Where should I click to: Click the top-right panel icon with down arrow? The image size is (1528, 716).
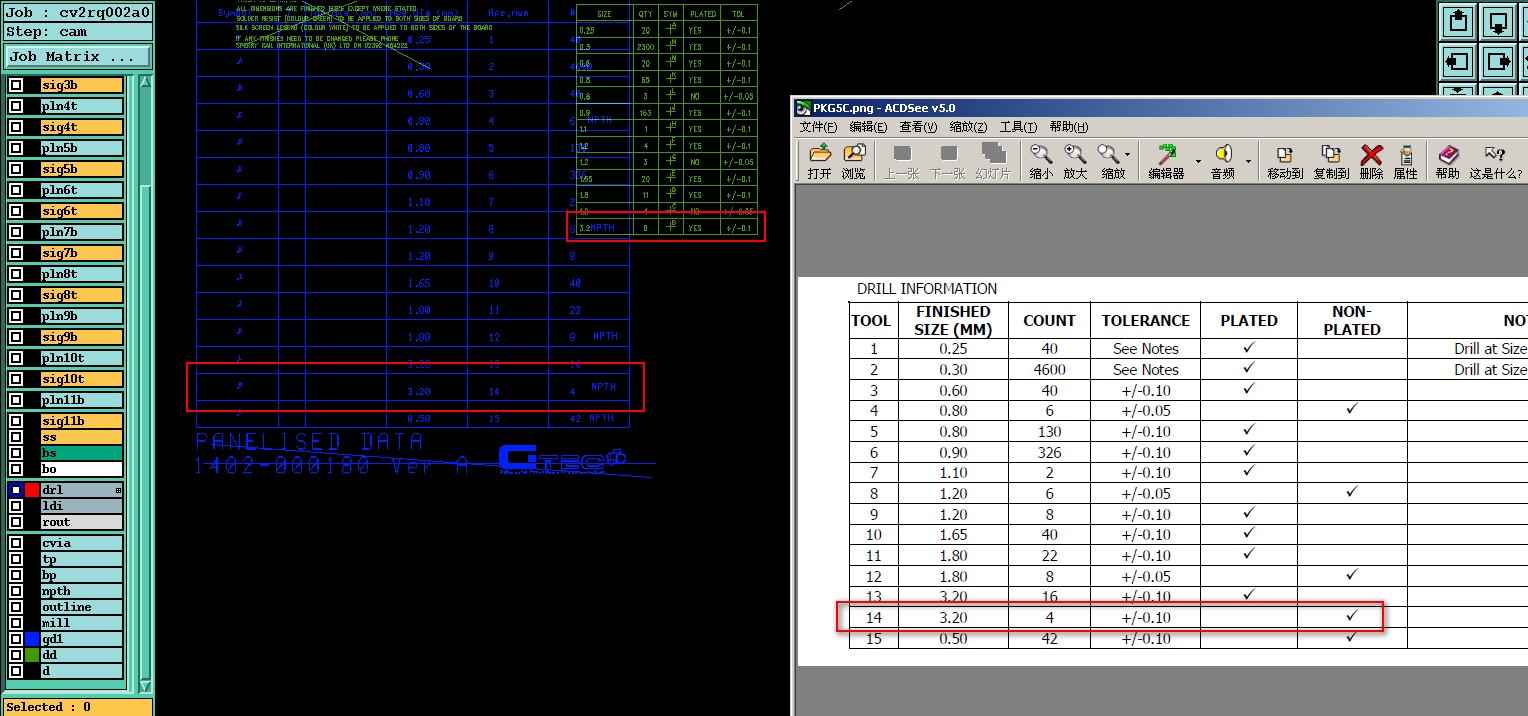tap(1498, 21)
